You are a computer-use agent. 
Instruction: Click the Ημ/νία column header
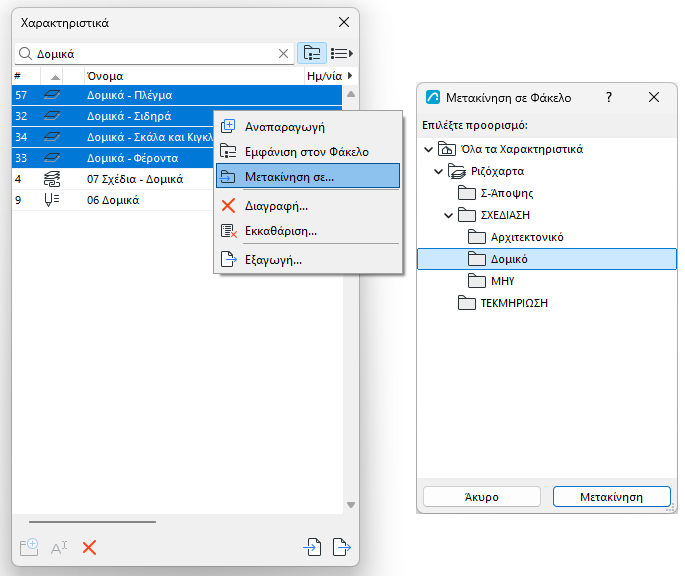point(324,76)
